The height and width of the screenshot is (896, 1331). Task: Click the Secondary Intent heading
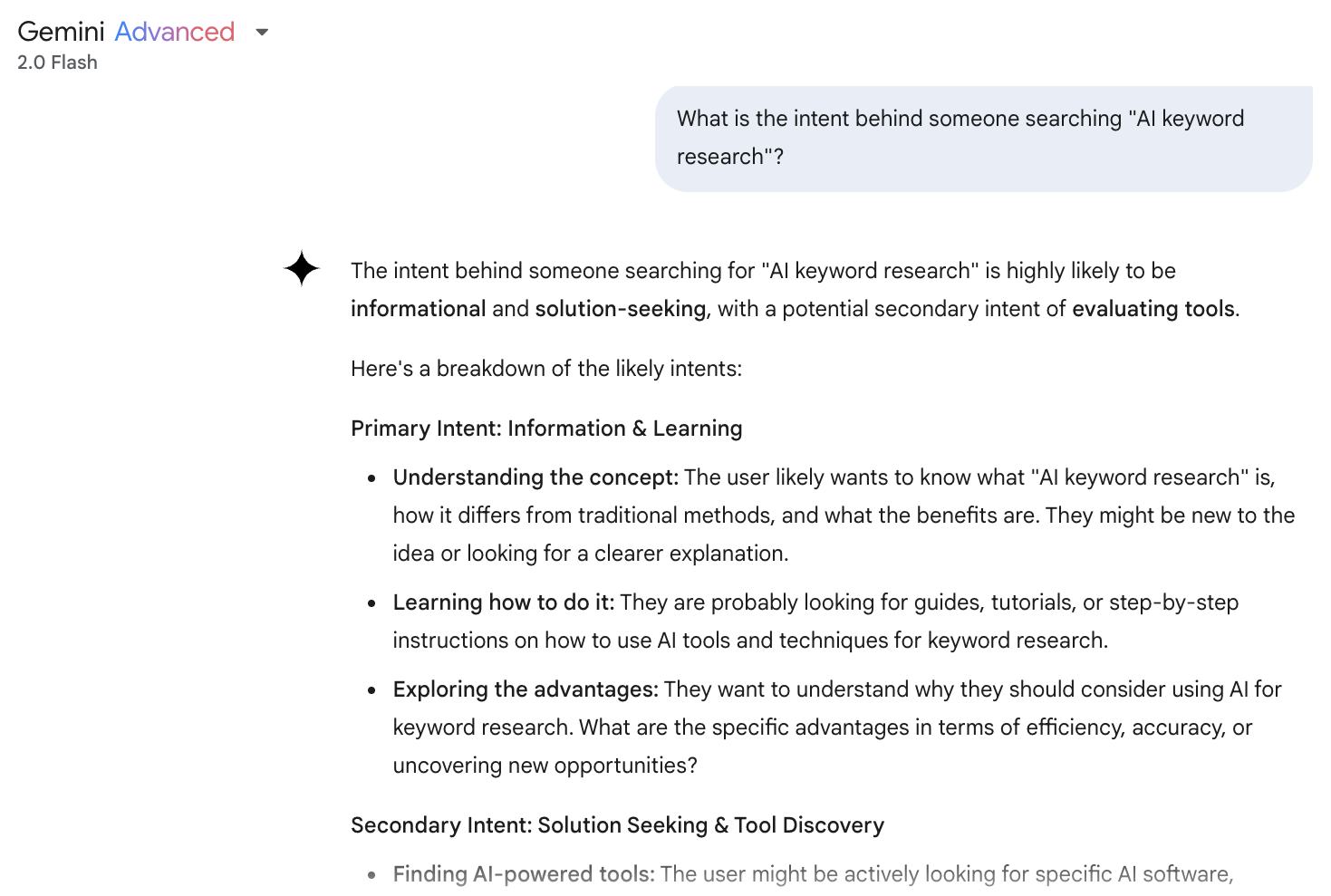tap(617, 825)
